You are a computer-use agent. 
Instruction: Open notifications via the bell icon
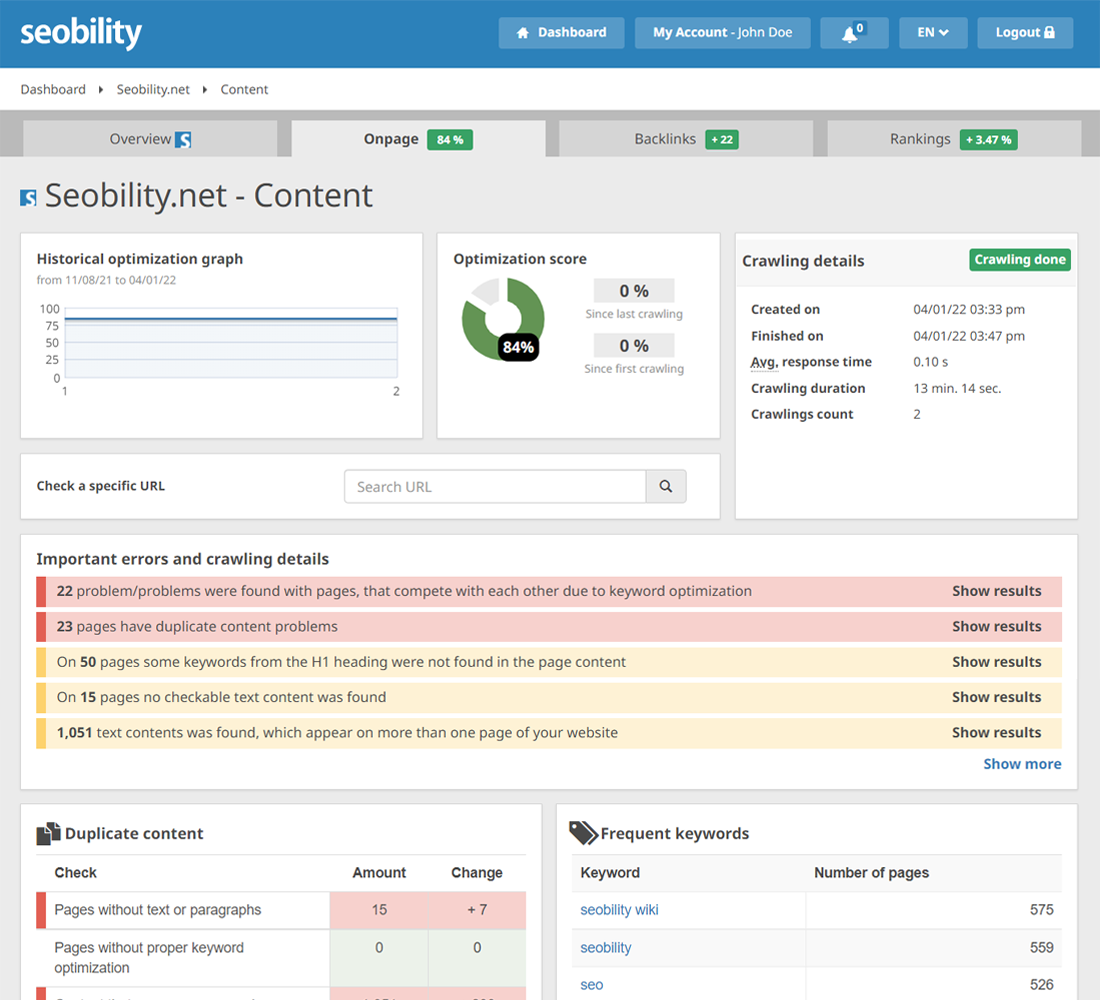click(851, 31)
